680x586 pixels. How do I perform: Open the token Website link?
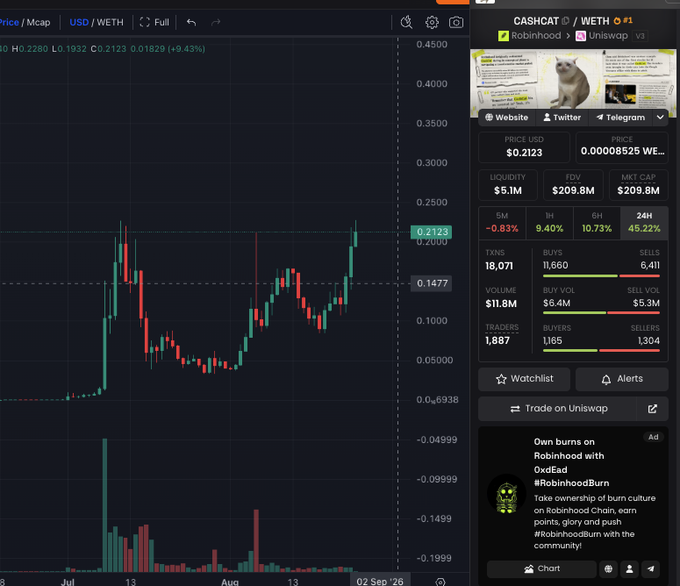507,118
